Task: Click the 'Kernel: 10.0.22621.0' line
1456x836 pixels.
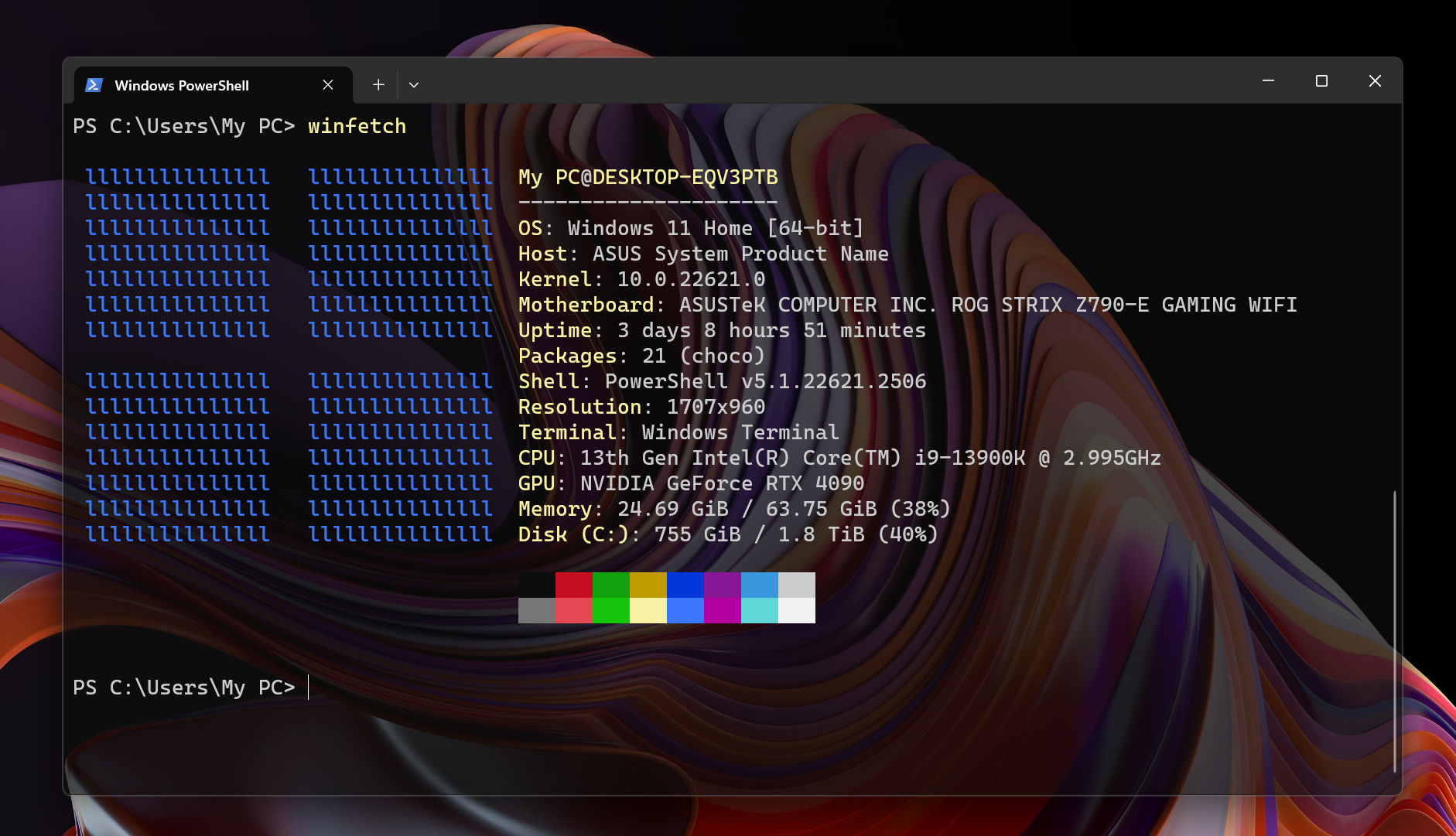Action: coord(641,279)
